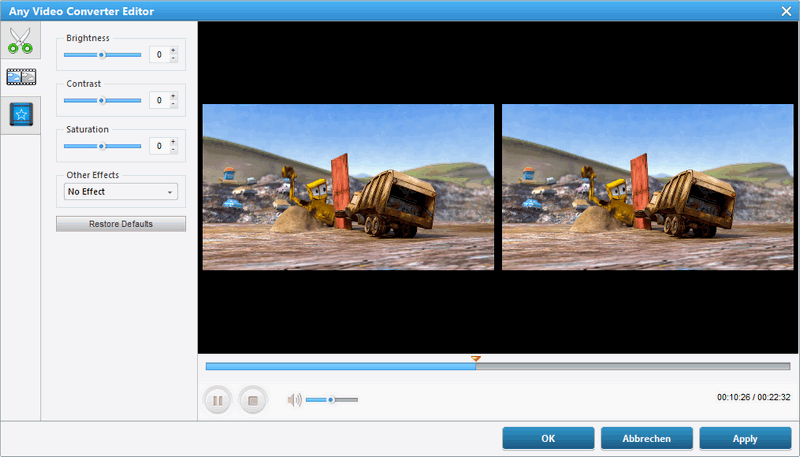Click the Contrast slider handle
The height and width of the screenshot is (457, 800).
click(102, 100)
